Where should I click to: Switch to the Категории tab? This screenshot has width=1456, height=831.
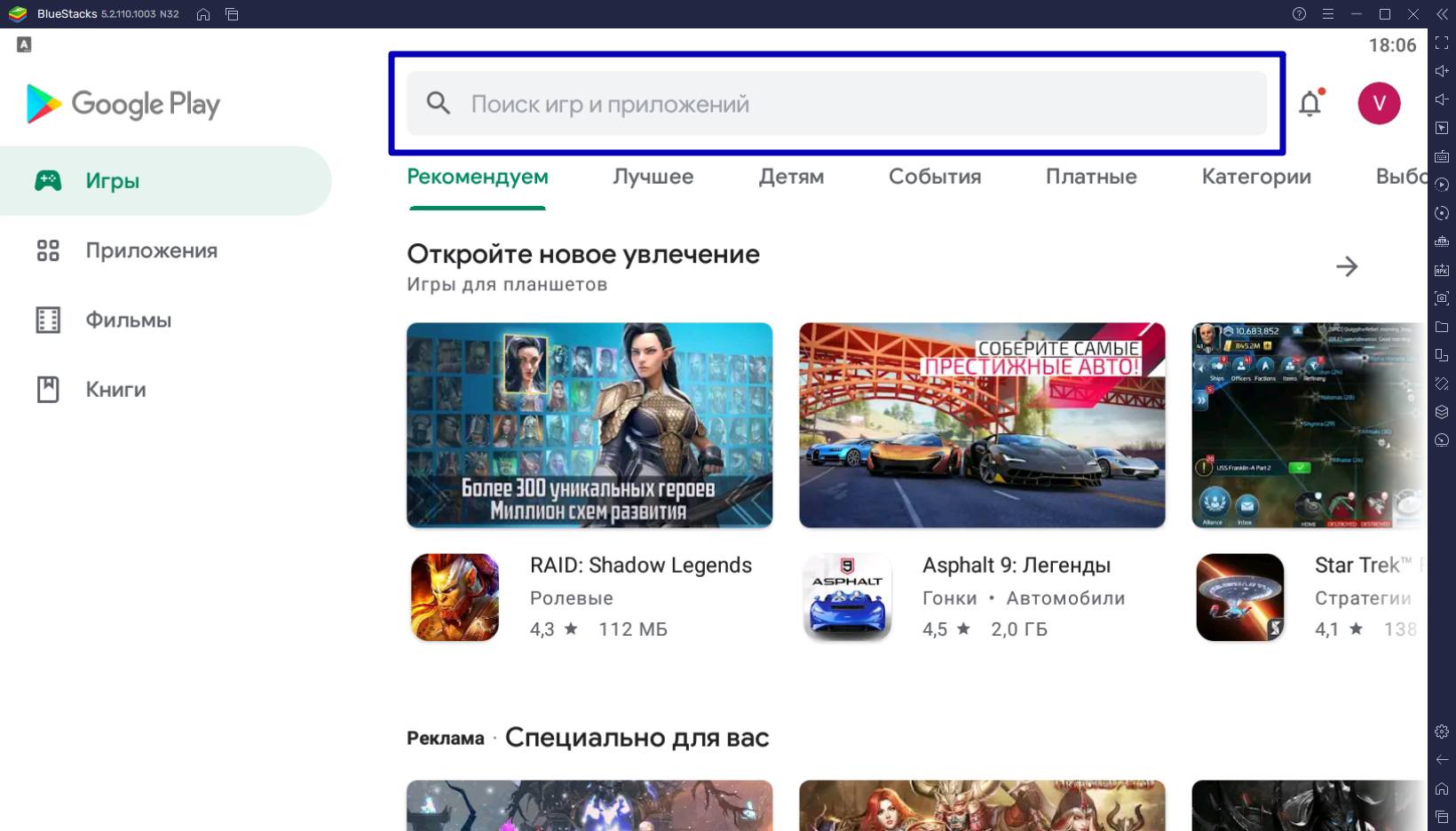[1256, 177]
